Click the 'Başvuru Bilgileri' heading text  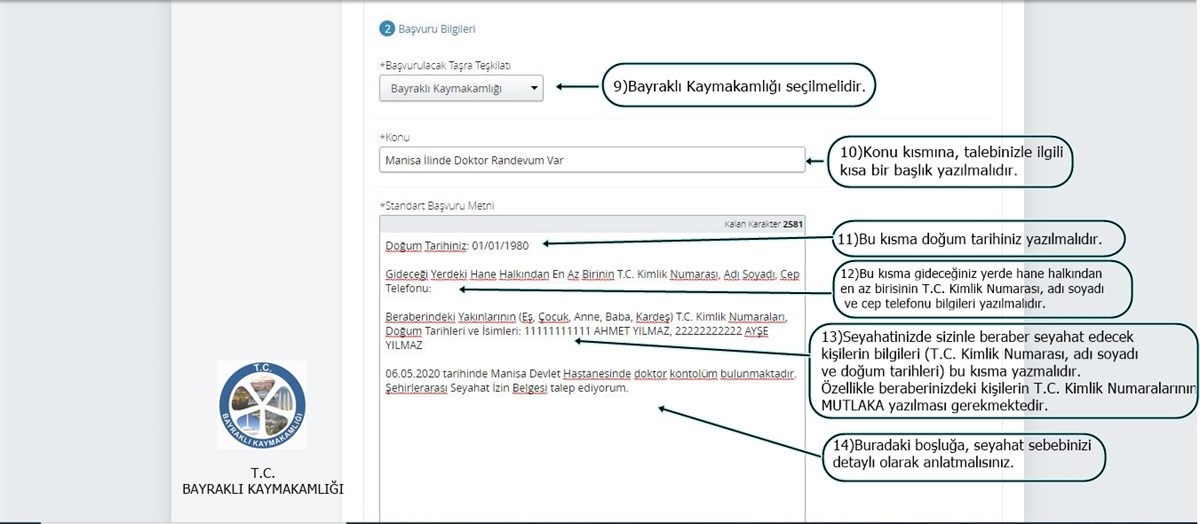(438, 30)
